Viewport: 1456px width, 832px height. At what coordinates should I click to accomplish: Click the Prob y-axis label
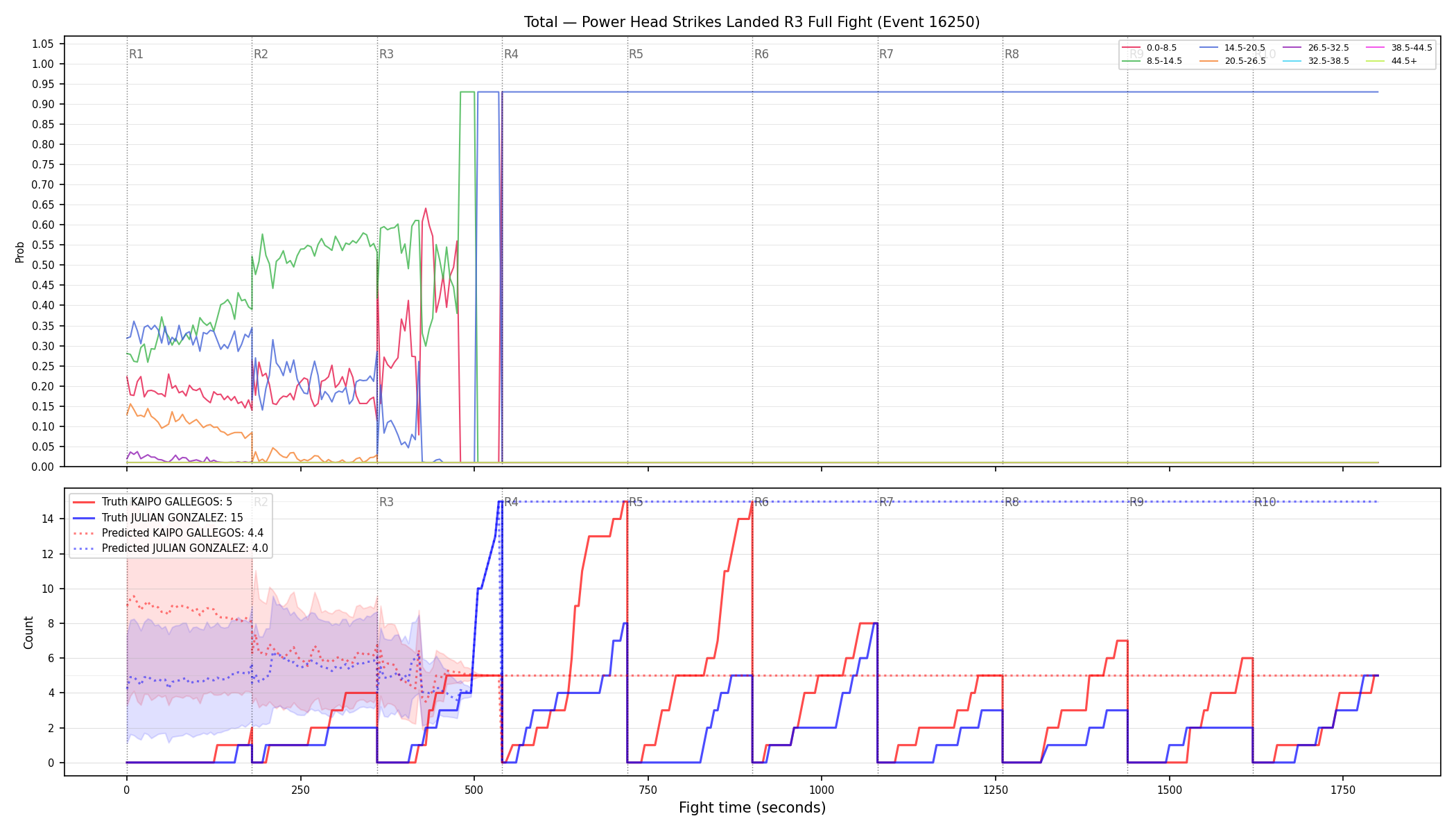(19, 252)
